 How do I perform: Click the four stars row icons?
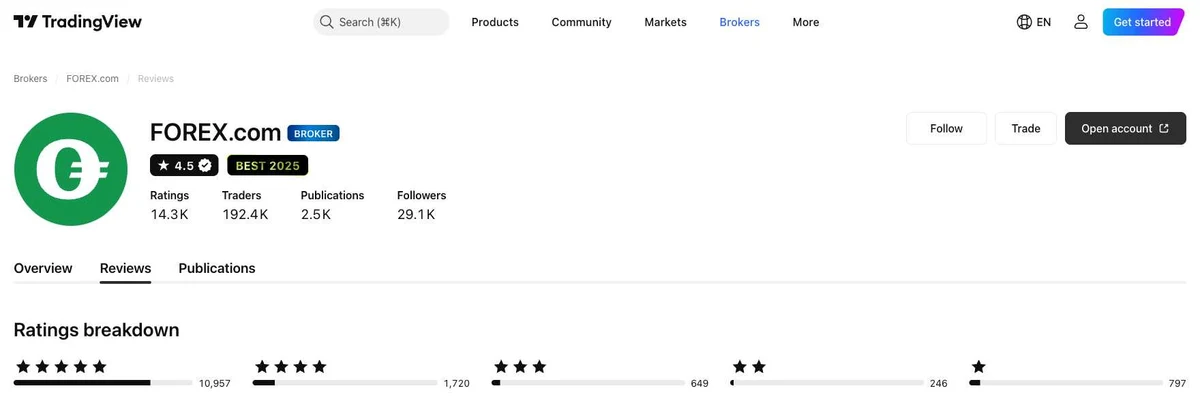290,366
